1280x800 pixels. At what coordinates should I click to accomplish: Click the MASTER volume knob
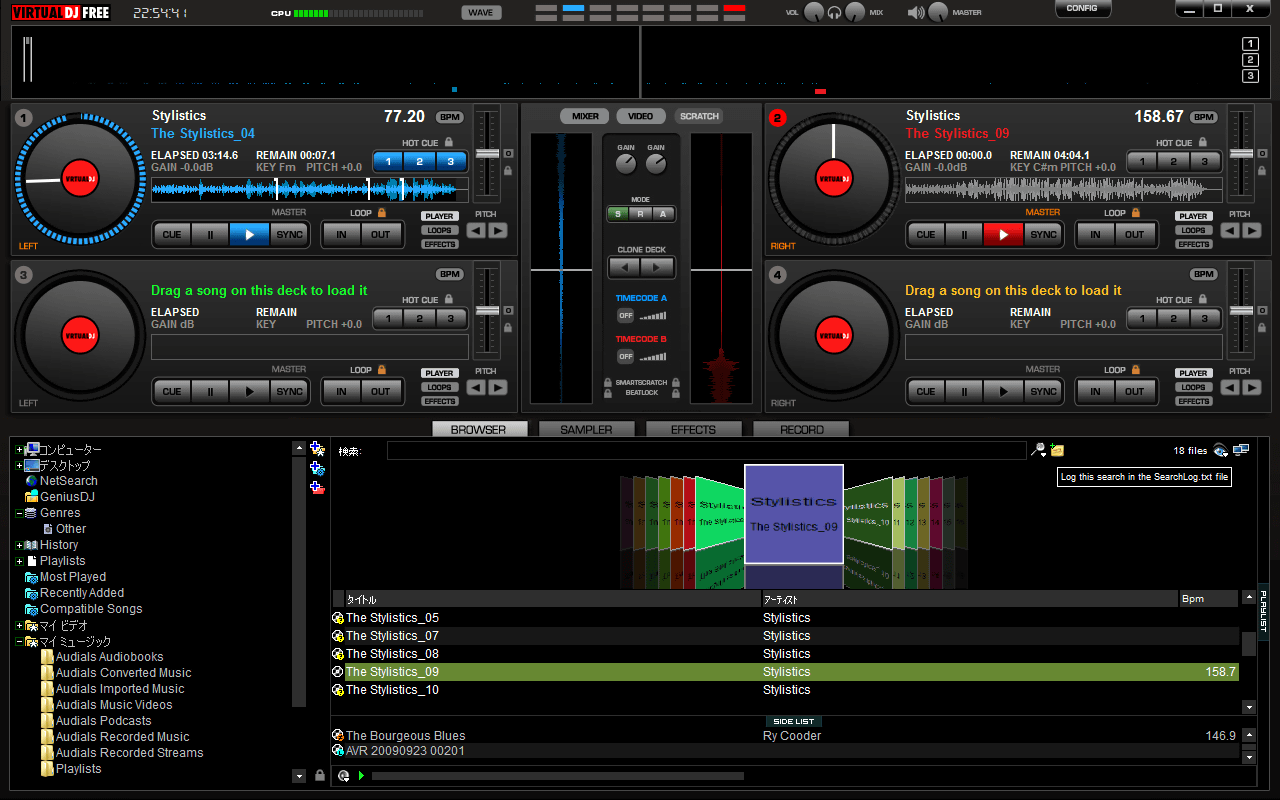pyautogui.click(x=938, y=13)
